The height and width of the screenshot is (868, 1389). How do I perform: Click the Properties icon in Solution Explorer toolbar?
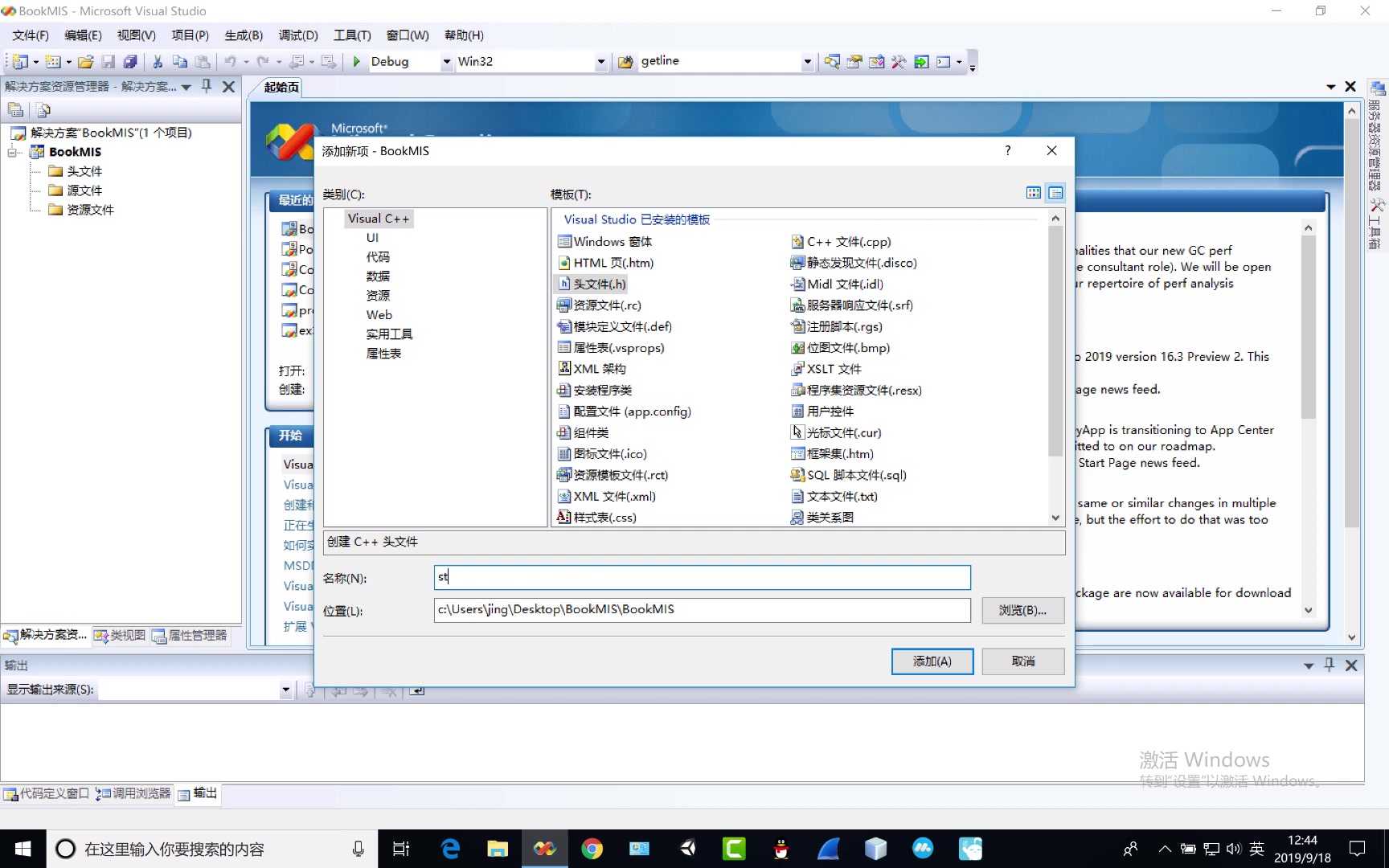click(15, 110)
